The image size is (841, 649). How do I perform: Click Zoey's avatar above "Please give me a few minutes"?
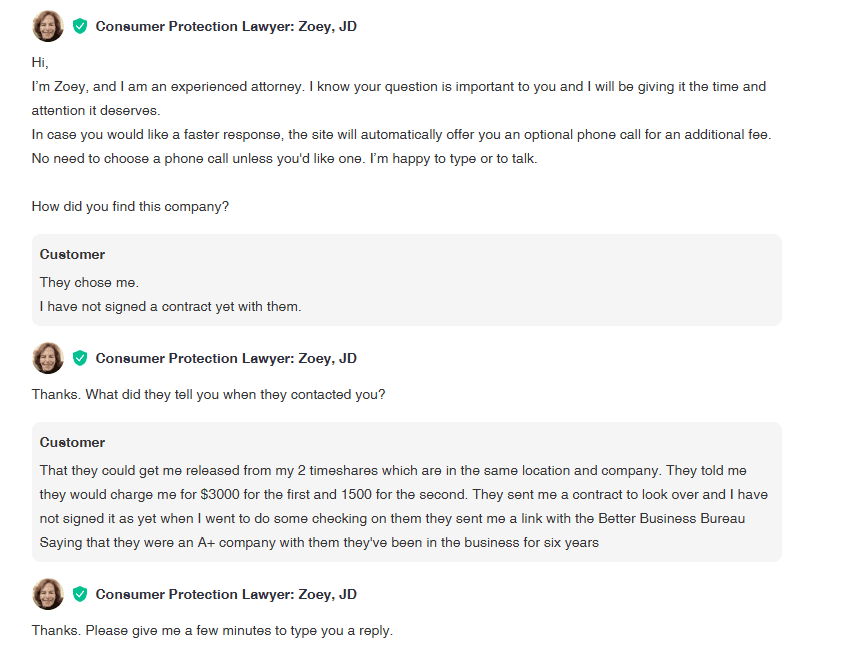[x=47, y=594]
